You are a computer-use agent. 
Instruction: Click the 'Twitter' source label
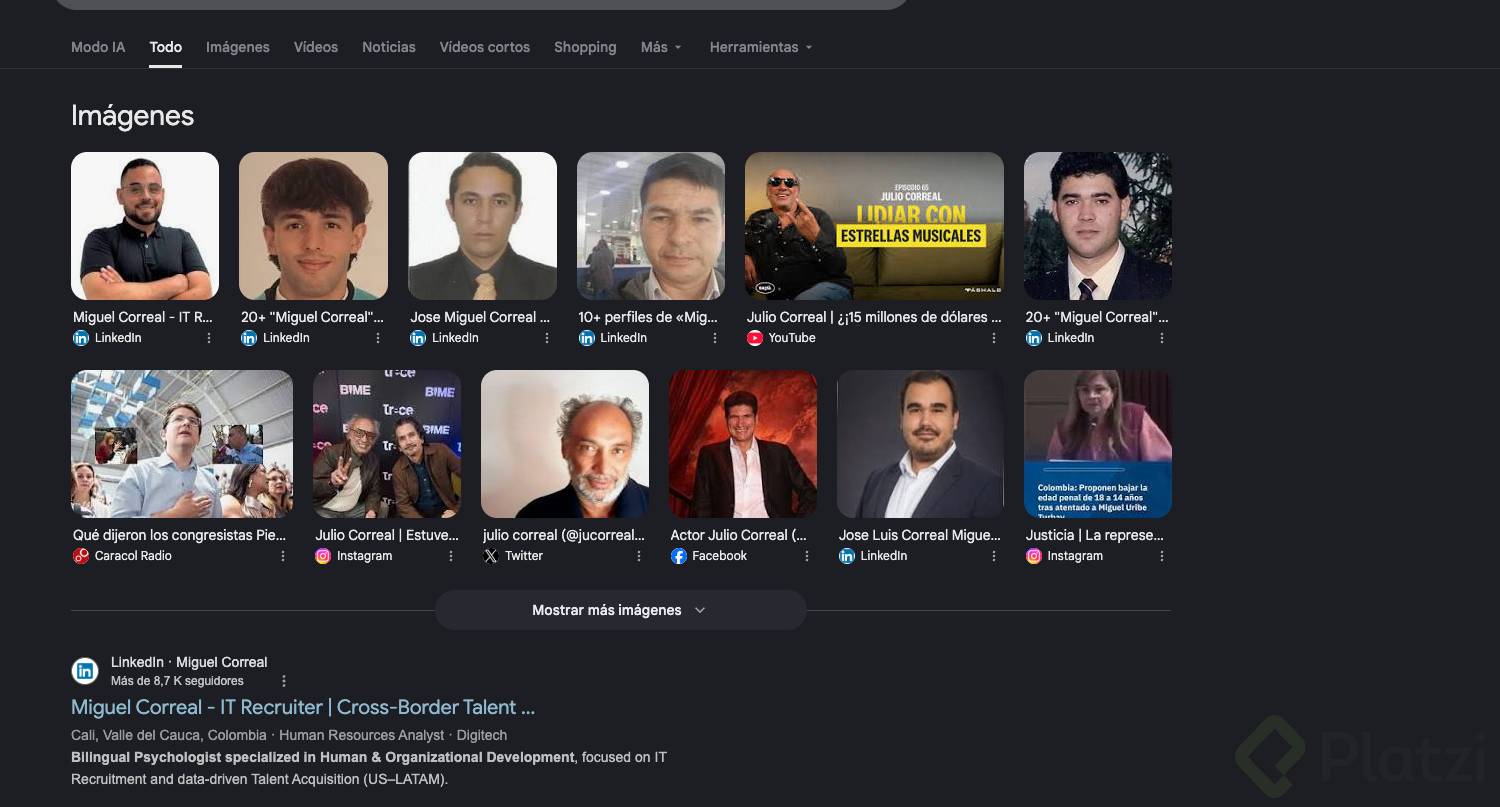[524, 556]
